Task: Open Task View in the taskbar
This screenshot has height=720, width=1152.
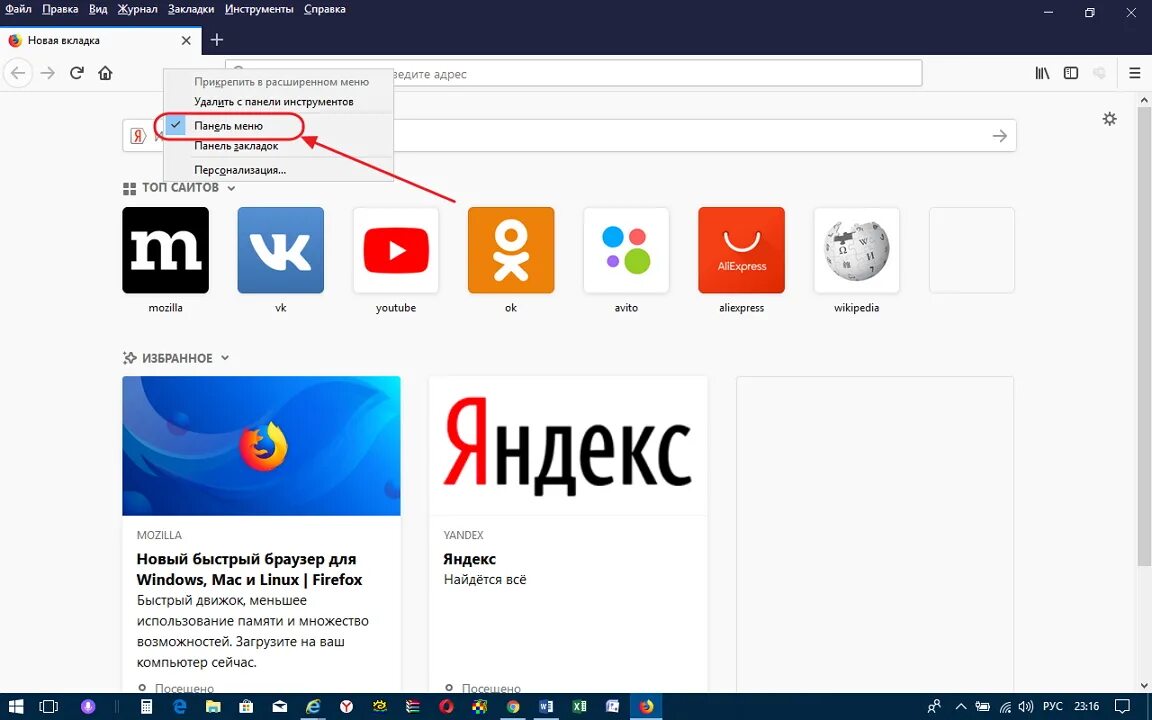Action: click(x=48, y=707)
